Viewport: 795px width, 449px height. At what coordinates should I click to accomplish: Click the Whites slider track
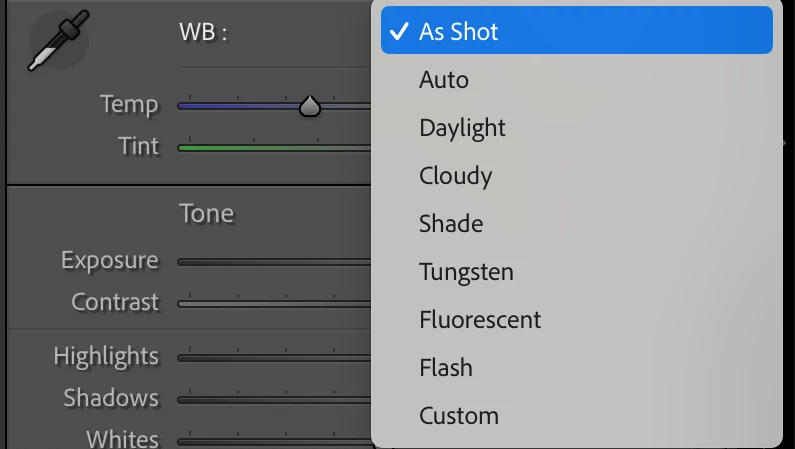click(273, 440)
